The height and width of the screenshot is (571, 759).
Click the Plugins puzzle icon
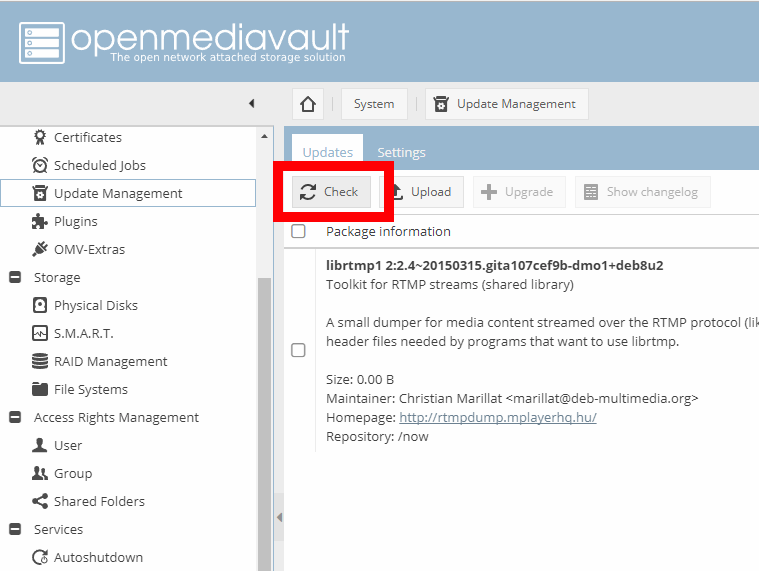[40, 221]
